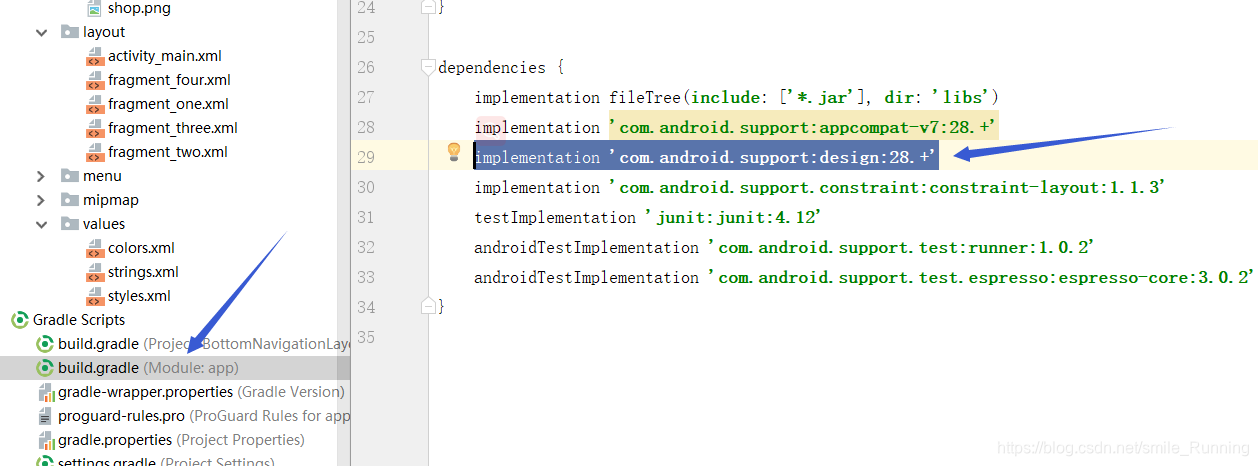Click the word dependencies in the editor
1258x466 pixels.
click(x=492, y=68)
